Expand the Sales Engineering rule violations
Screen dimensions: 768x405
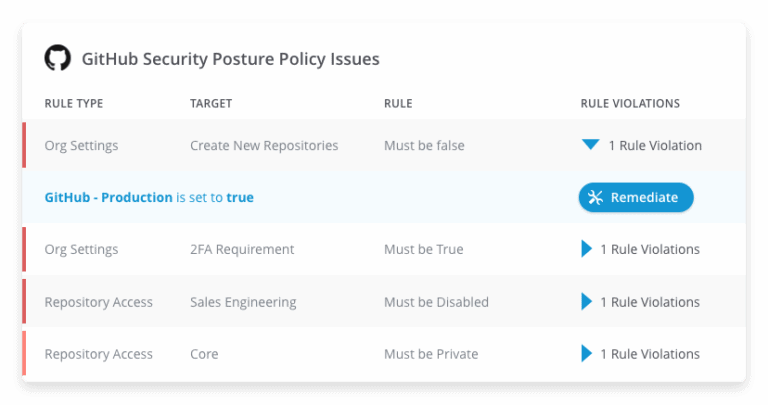tap(586, 302)
